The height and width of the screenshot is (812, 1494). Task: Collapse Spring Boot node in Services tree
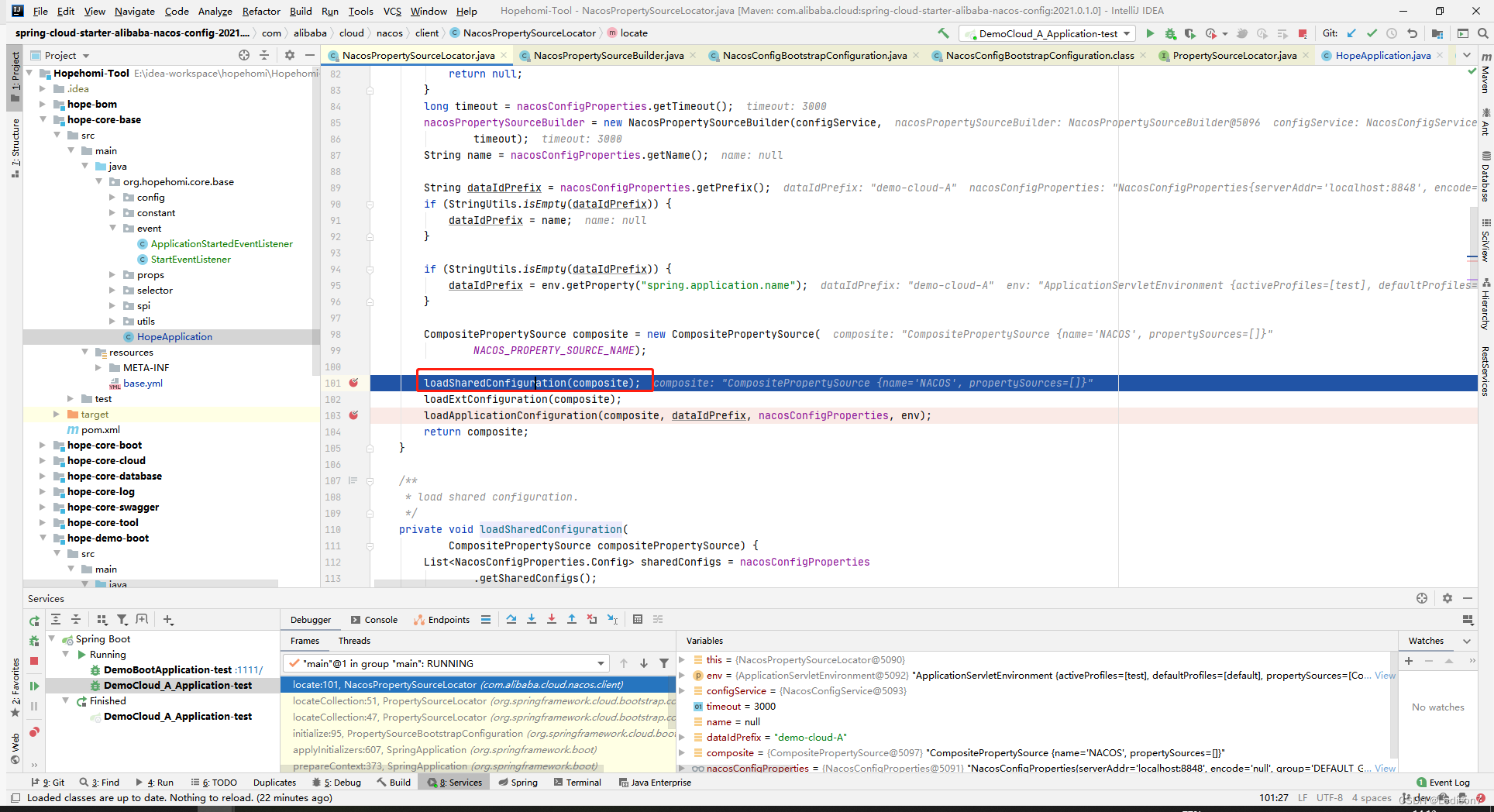coord(51,639)
